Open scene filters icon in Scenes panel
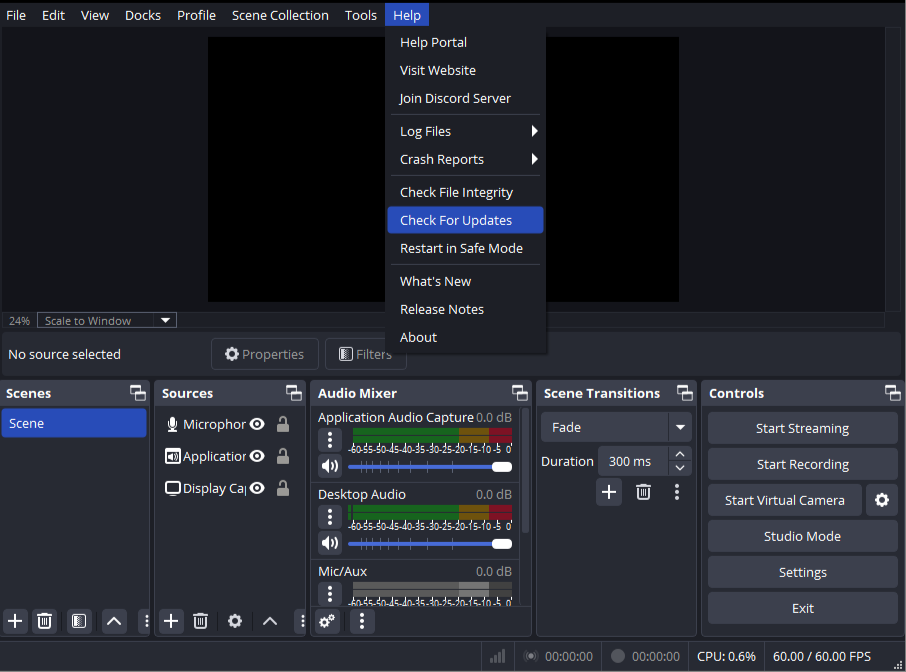Image resolution: width=906 pixels, height=672 pixels. click(x=79, y=621)
